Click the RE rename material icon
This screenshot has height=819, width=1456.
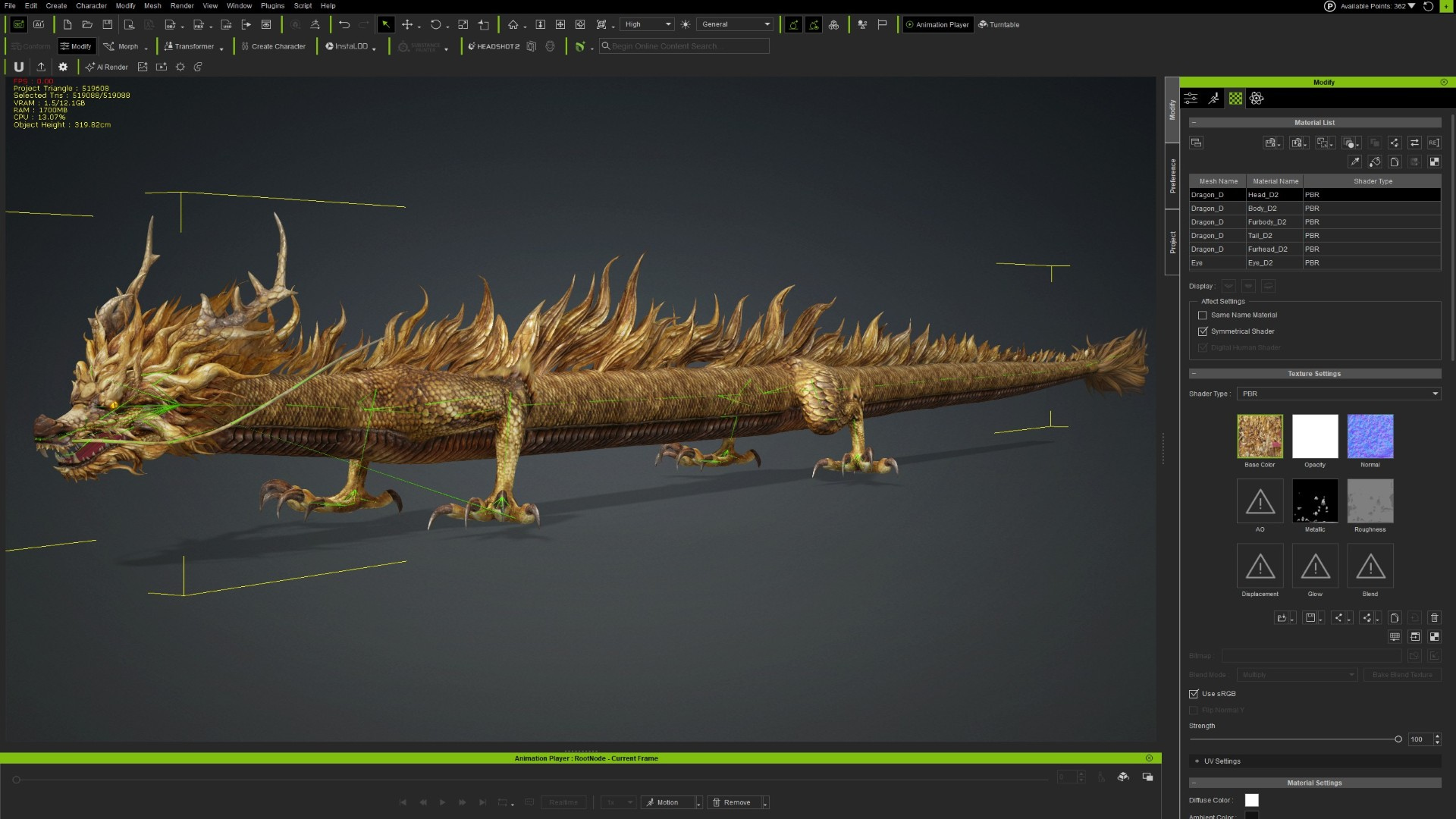1434,143
